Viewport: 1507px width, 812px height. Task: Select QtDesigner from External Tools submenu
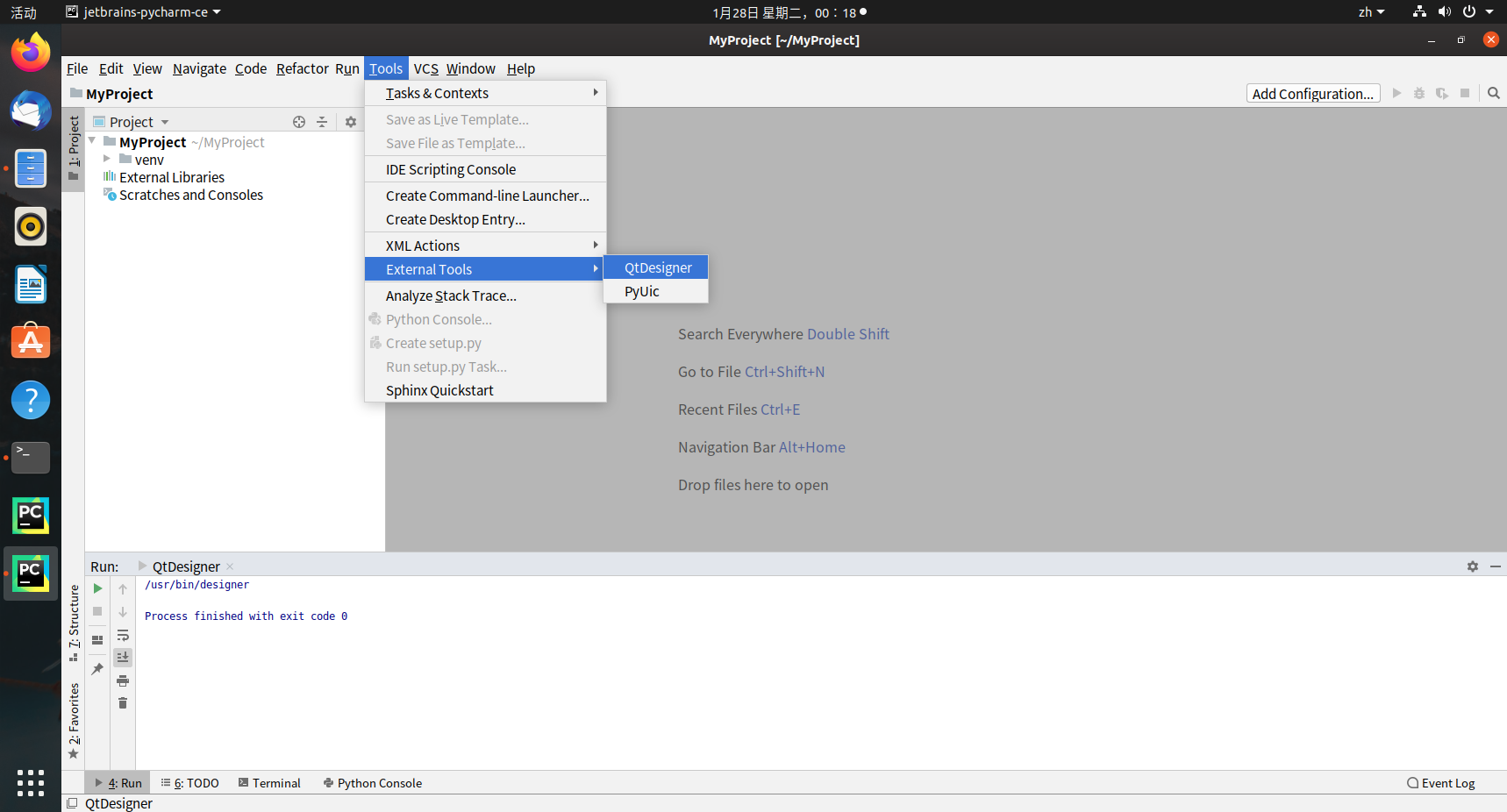(656, 267)
